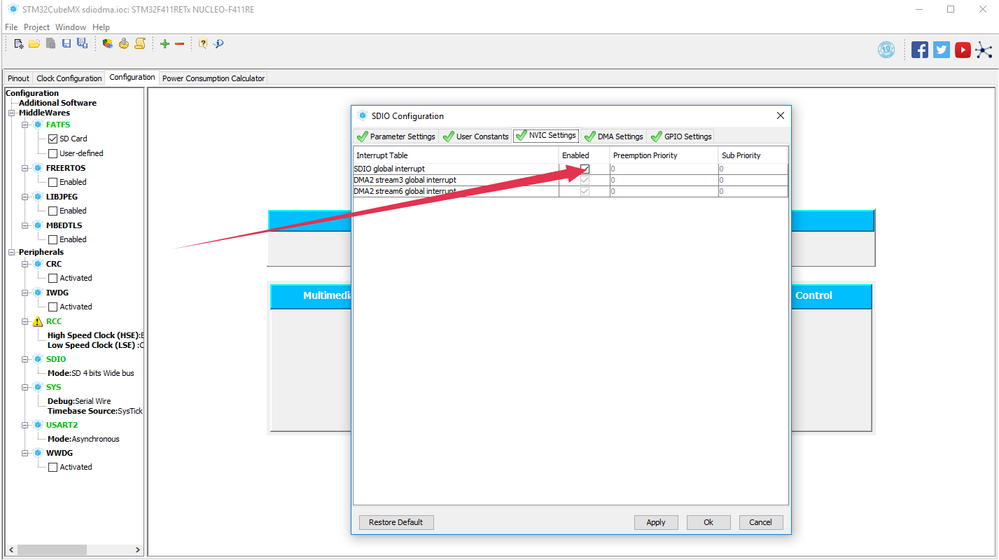This screenshot has height=560, width=999.
Task: Click the LIBJPEG cube icon
Action: pos(38,197)
